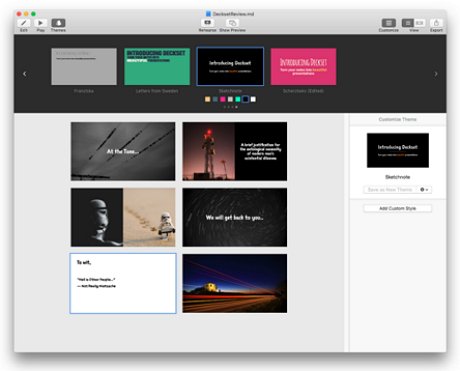Open the Themes picker icon
Screen dimensions: 460x371
(x=58, y=23)
